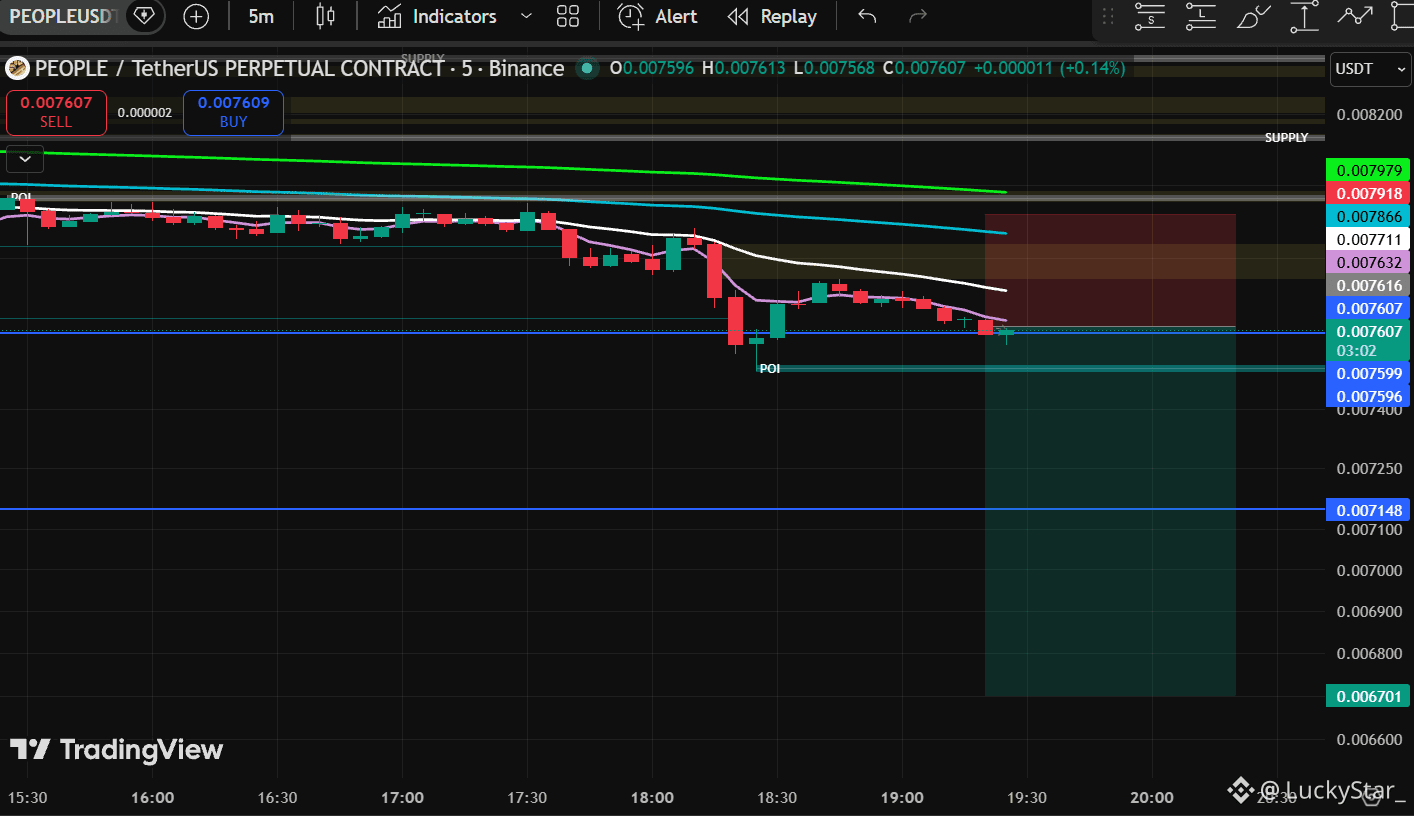This screenshot has height=816, width=1414.
Task: Click the open value O0.007596
Action: (x=652, y=68)
